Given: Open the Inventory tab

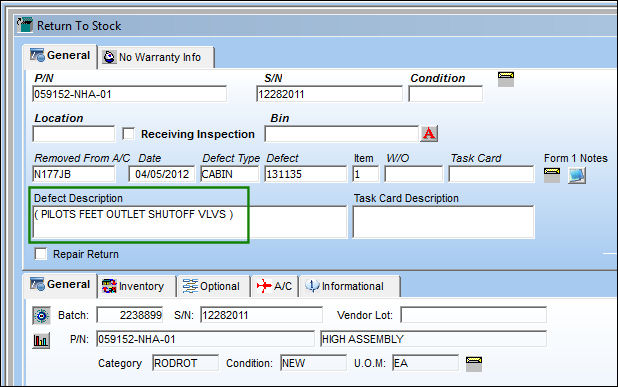Looking at the screenshot, I should [136, 286].
